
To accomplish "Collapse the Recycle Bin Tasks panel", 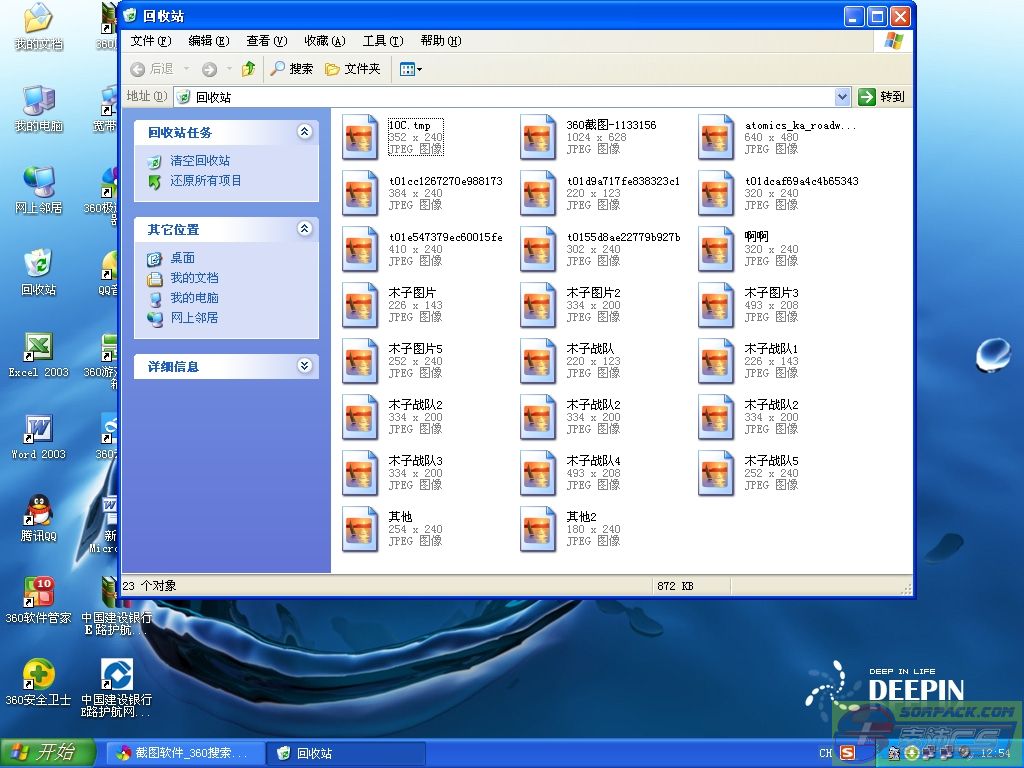I will (x=305, y=132).
